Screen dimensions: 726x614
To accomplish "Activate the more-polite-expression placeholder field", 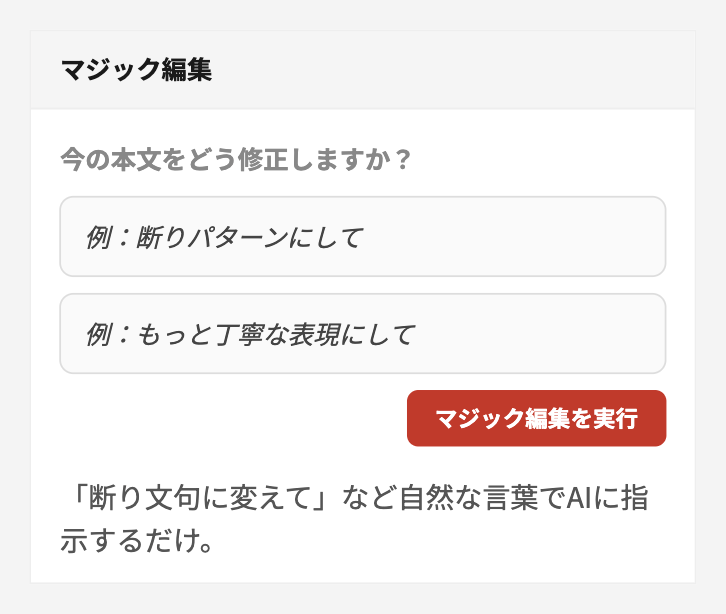I will (362, 334).
